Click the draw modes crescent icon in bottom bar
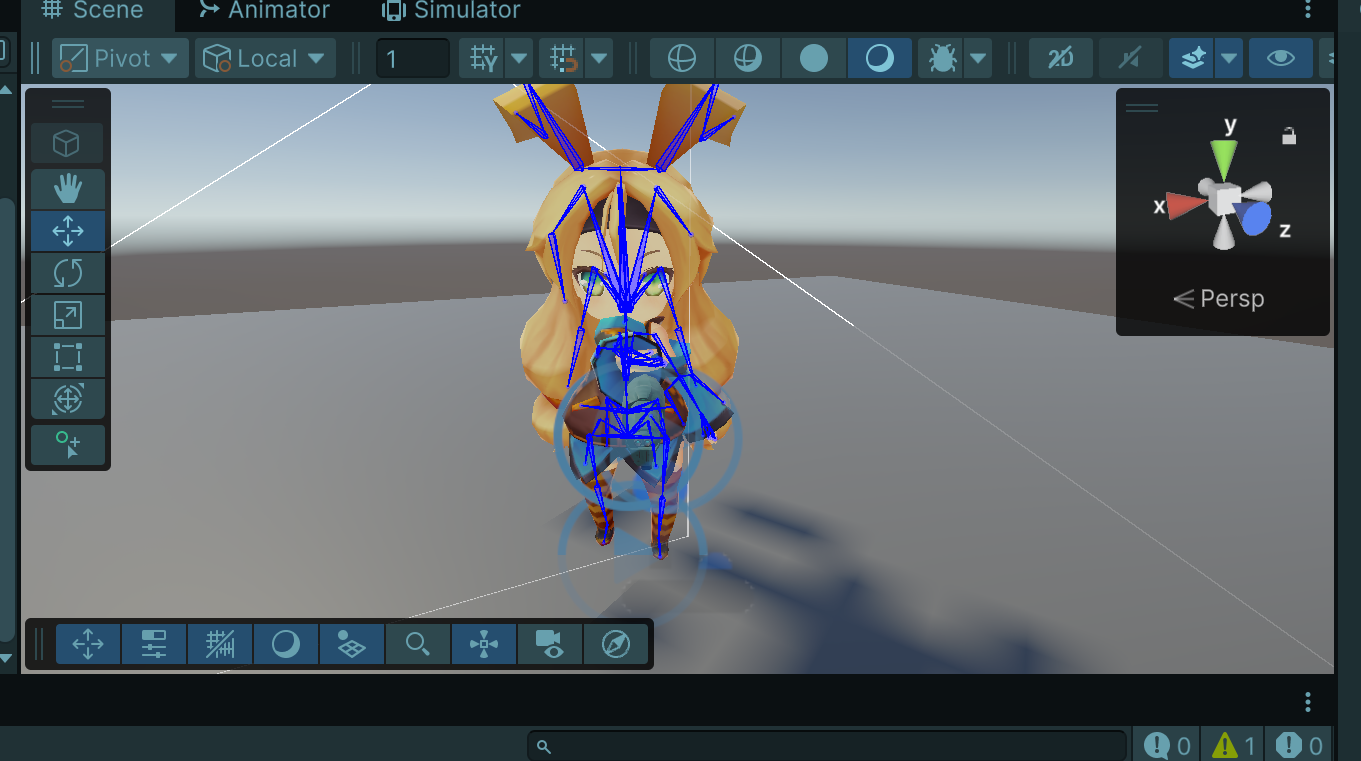 [x=286, y=644]
